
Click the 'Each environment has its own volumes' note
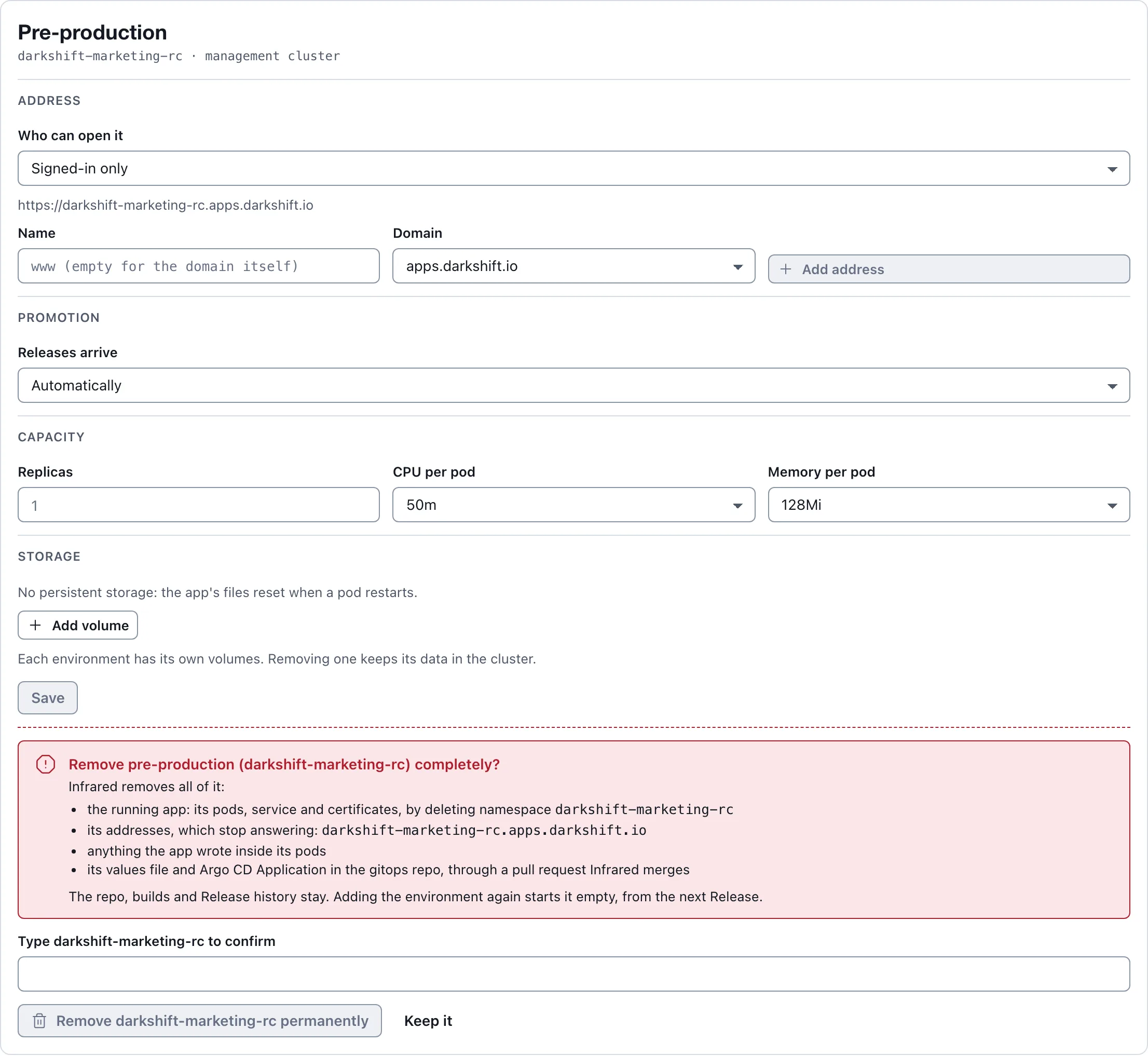pyautogui.click(x=277, y=659)
